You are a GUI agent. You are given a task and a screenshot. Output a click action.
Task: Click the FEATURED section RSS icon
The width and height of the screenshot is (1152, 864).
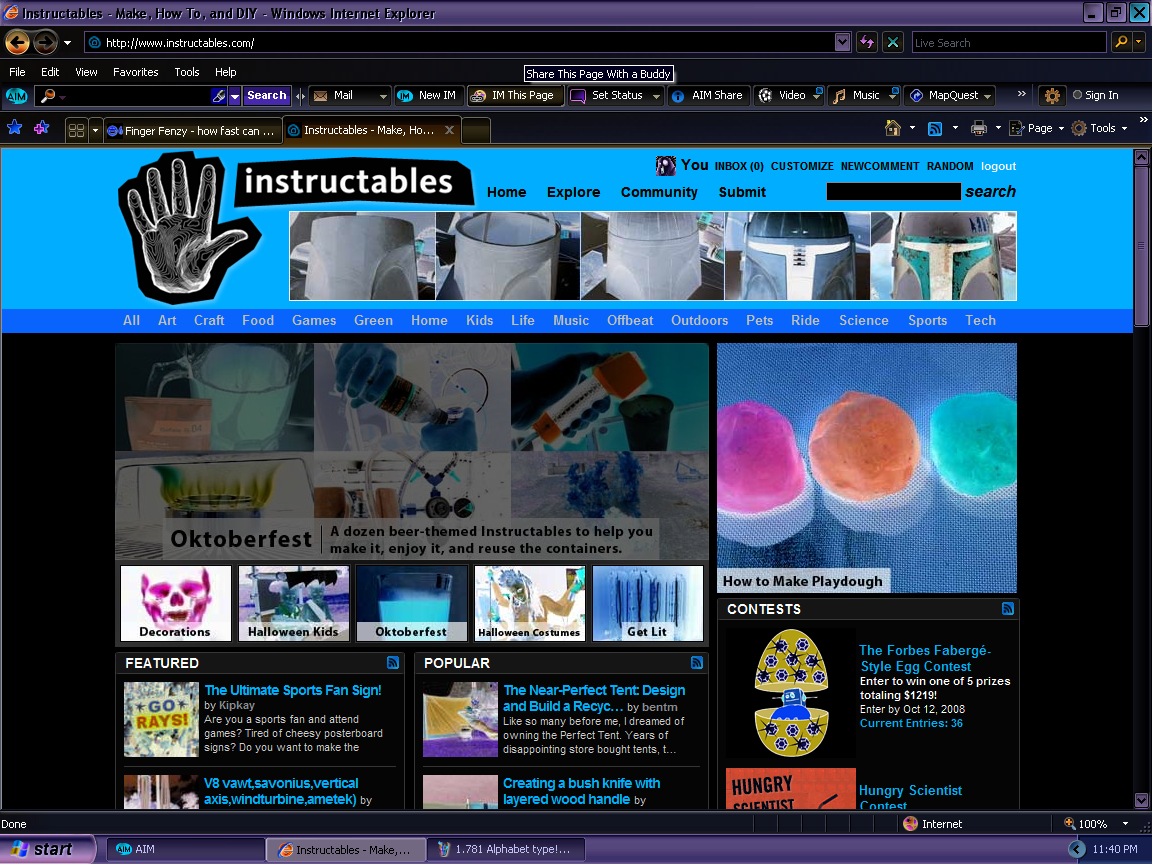click(x=393, y=663)
